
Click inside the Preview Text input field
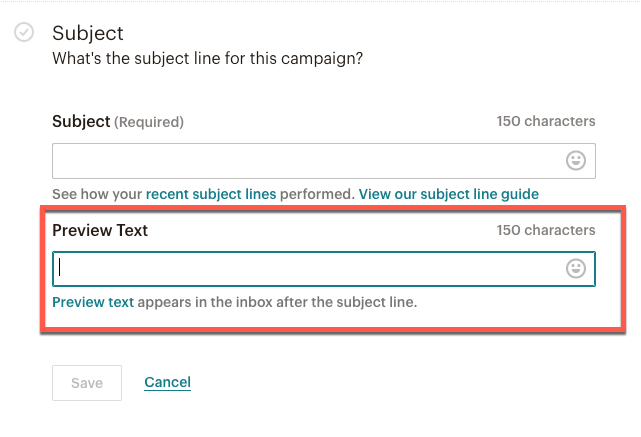[324, 269]
